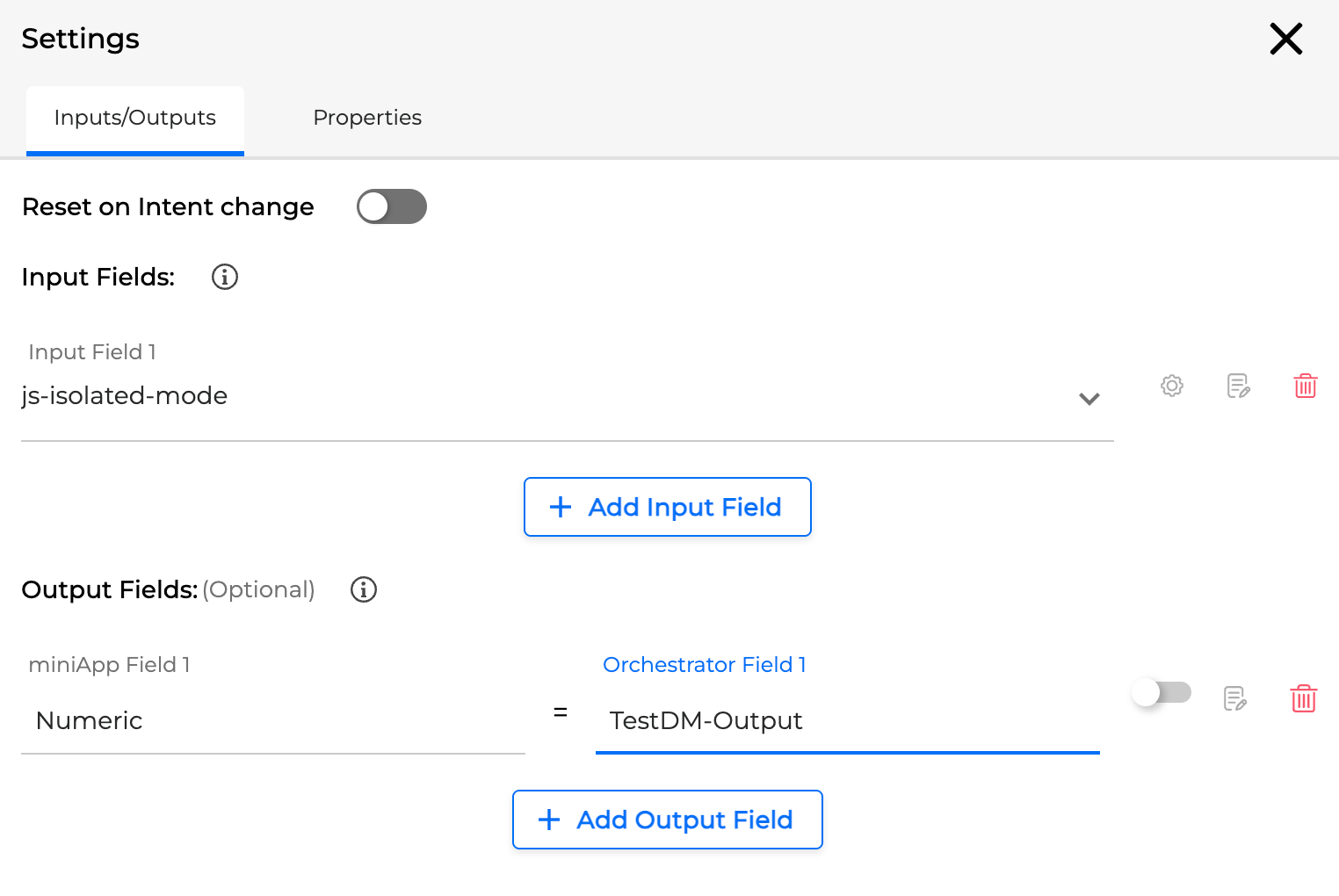Click the edit note icon for the Numeric output field
Screen dimensions: 1339x896
click(1235, 698)
